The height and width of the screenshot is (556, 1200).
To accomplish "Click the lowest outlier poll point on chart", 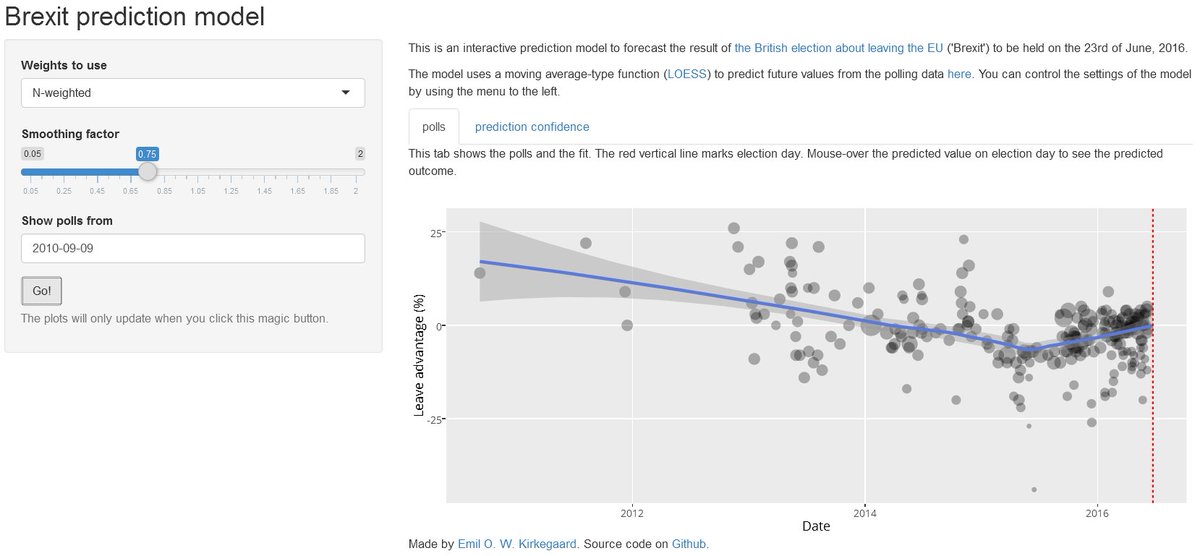I will coord(1034,490).
